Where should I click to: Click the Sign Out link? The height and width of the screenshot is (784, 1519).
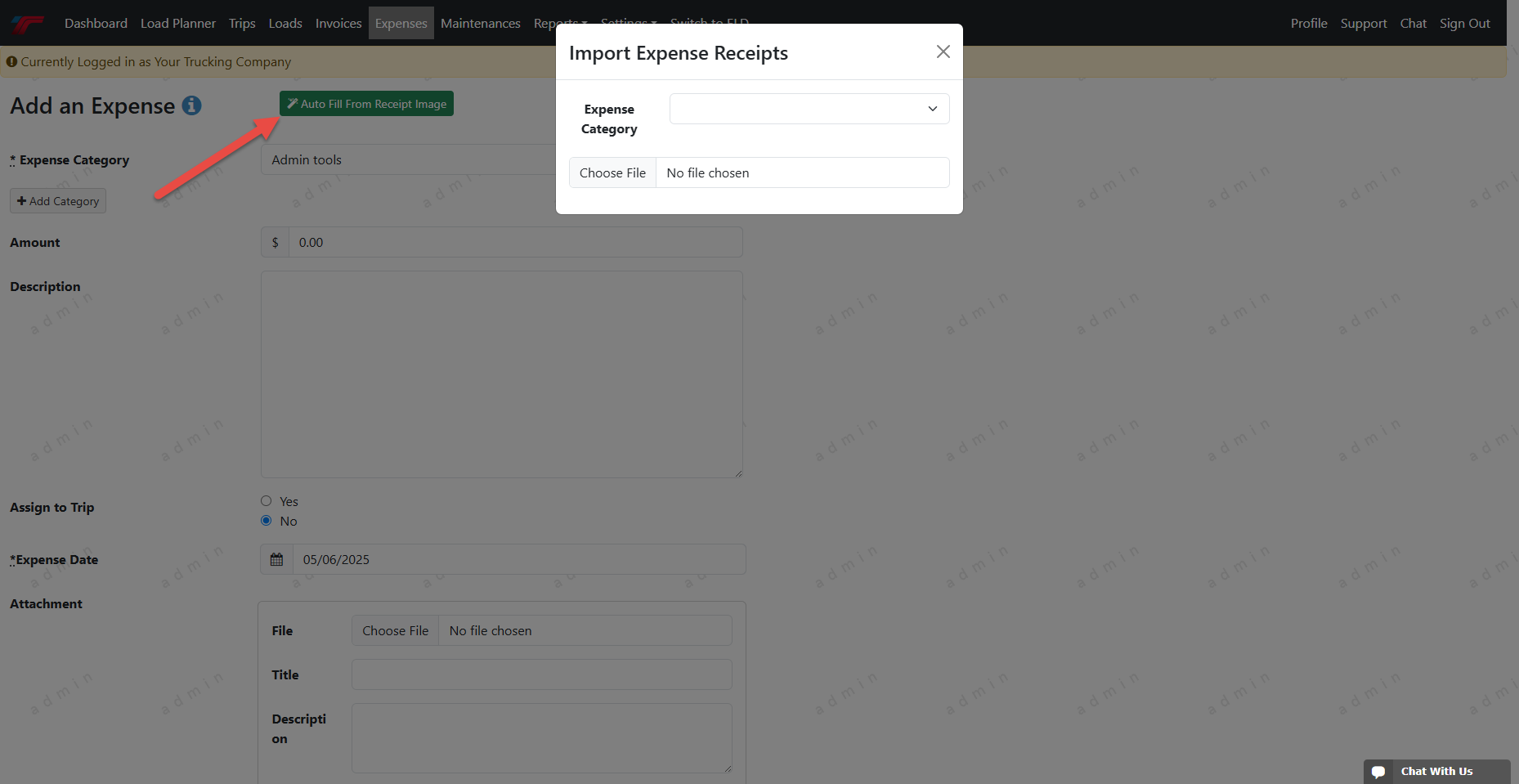(x=1464, y=24)
